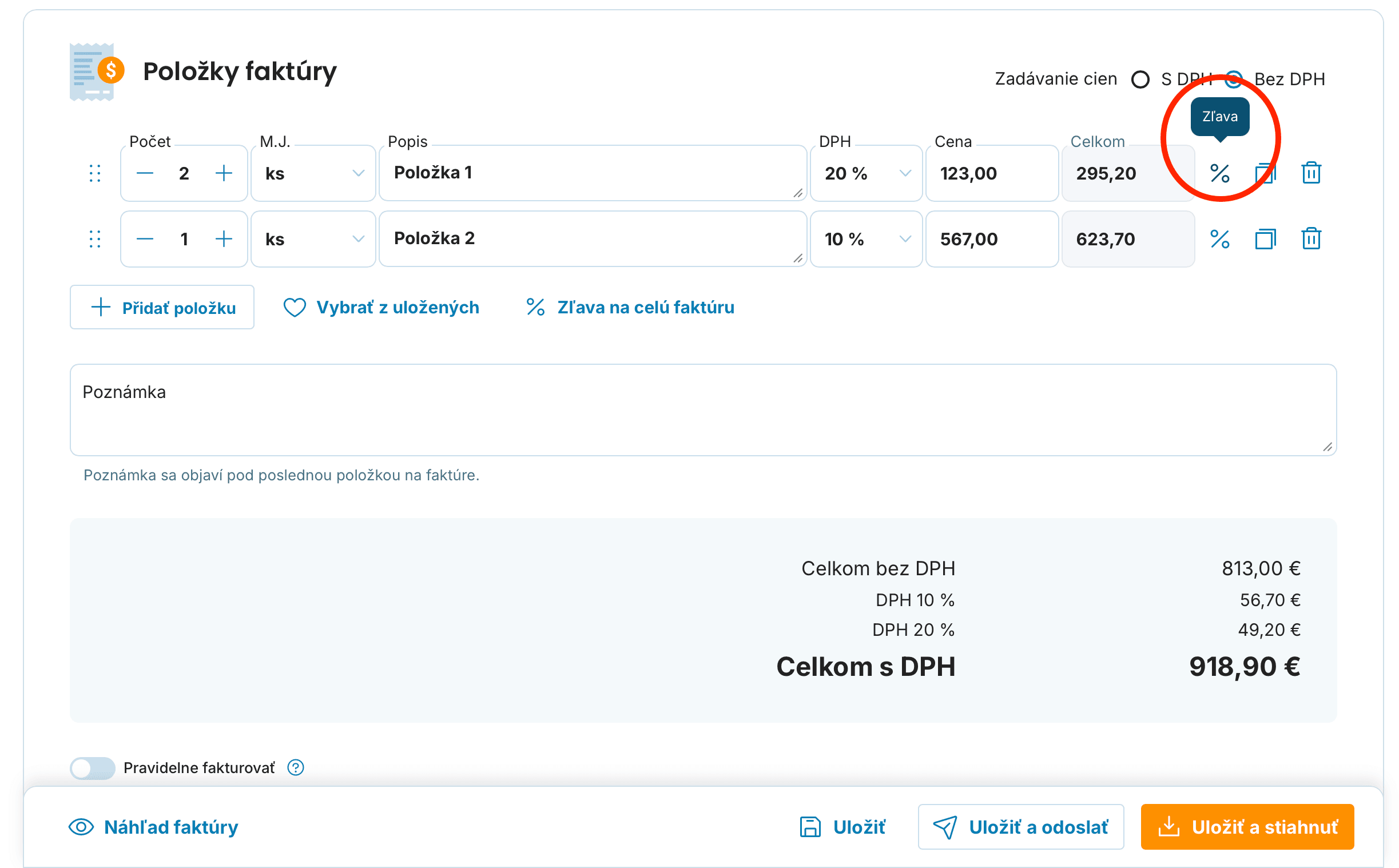Screen dimensions: 1399x868
Task: Click the 813,00 € subtotal amount
Action: [x=1261, y=568]
